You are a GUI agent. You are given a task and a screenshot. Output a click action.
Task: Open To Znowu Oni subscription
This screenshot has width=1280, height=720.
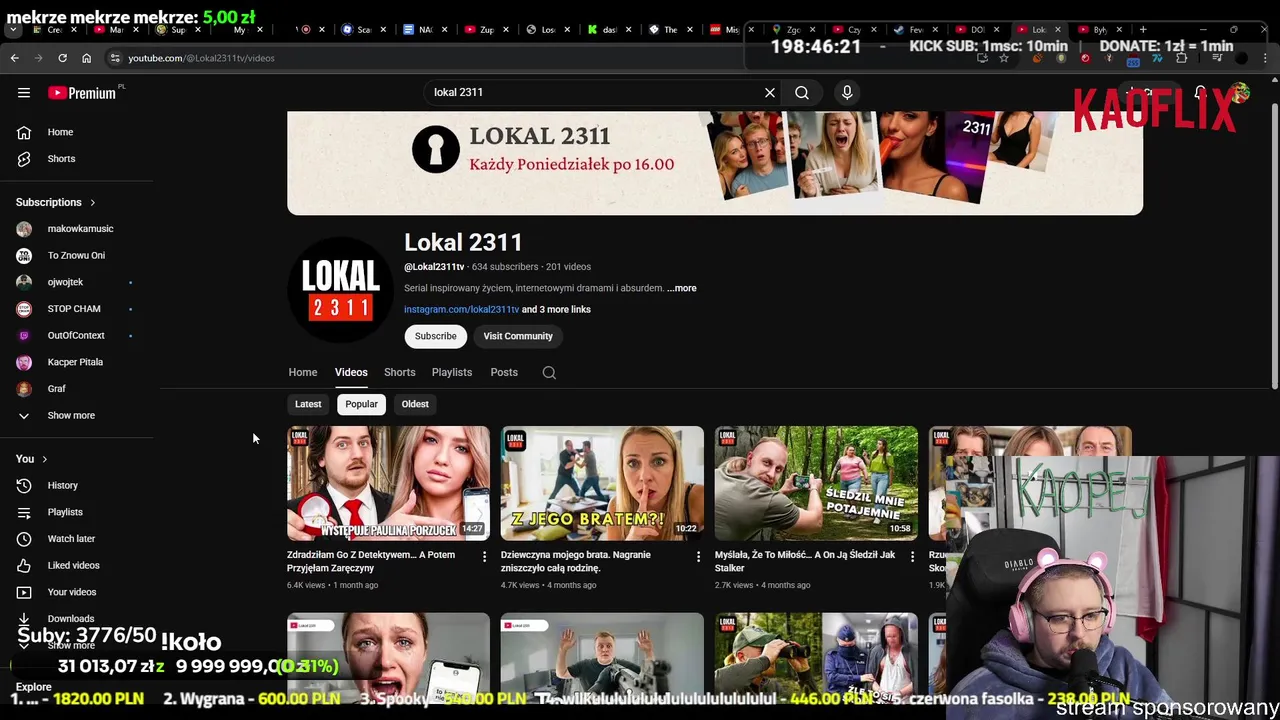pos(76,255)
